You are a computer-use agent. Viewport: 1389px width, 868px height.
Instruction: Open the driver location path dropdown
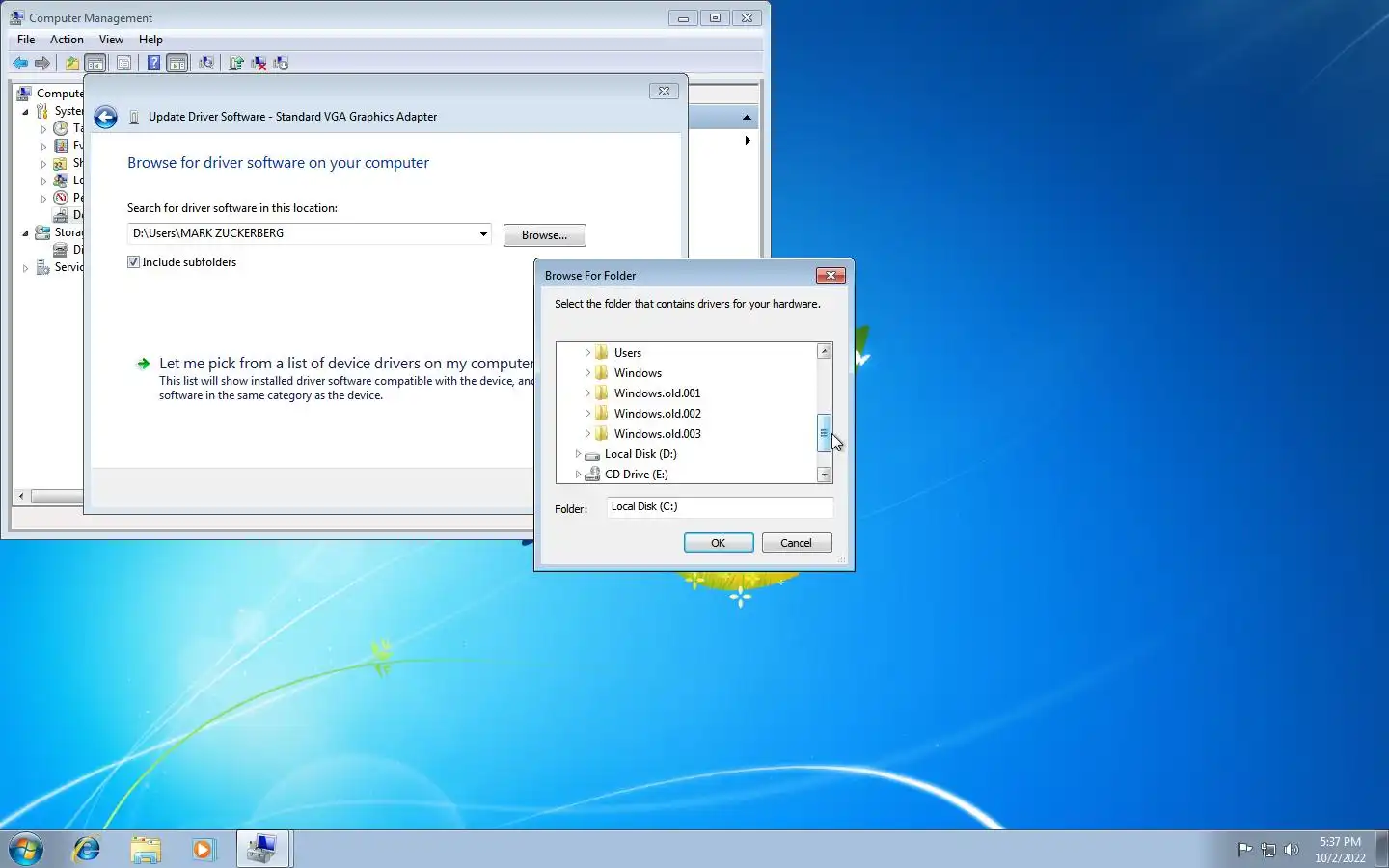tap(483, 234)
